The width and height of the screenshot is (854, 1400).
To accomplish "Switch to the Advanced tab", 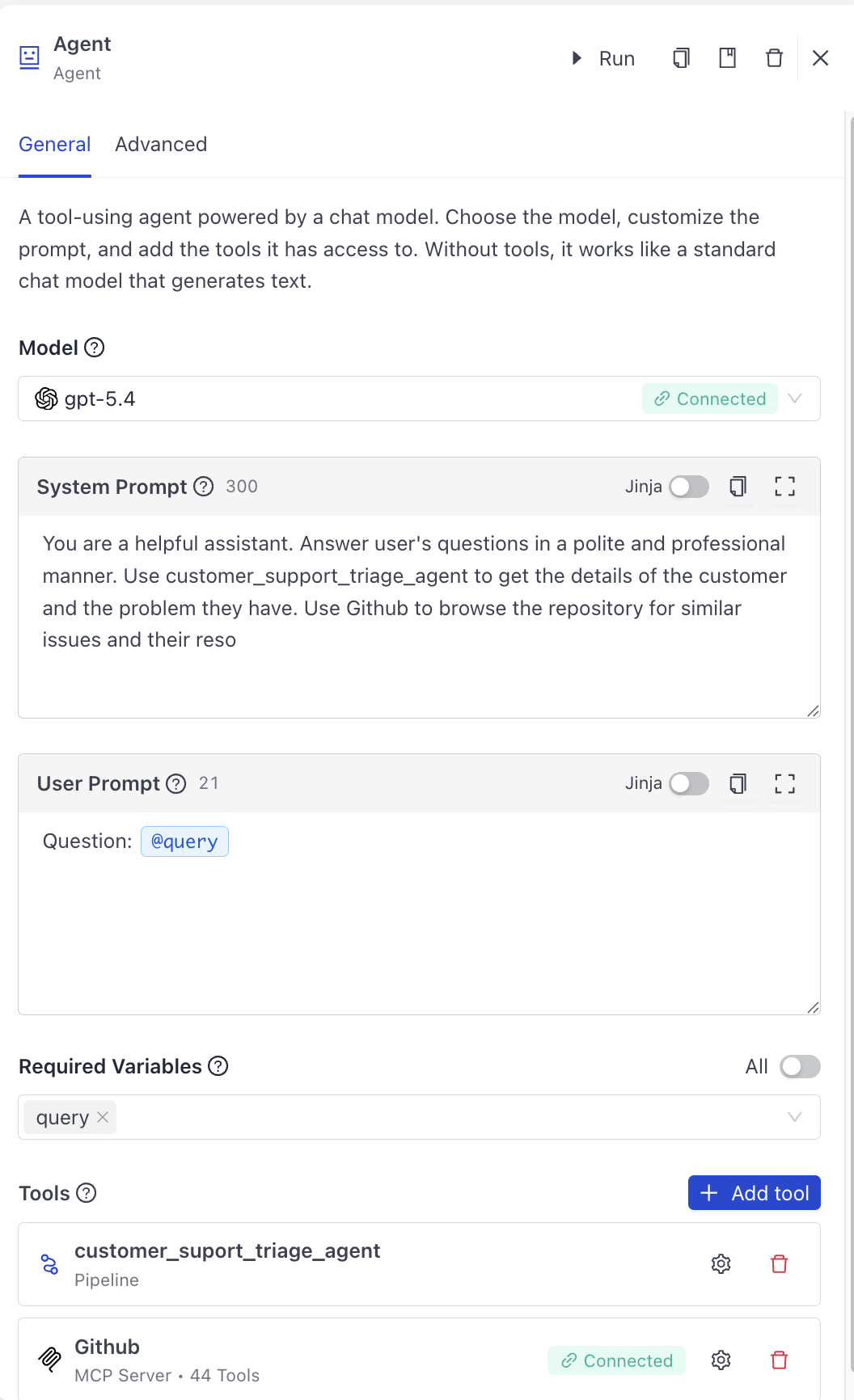I will tap(161, 144).
